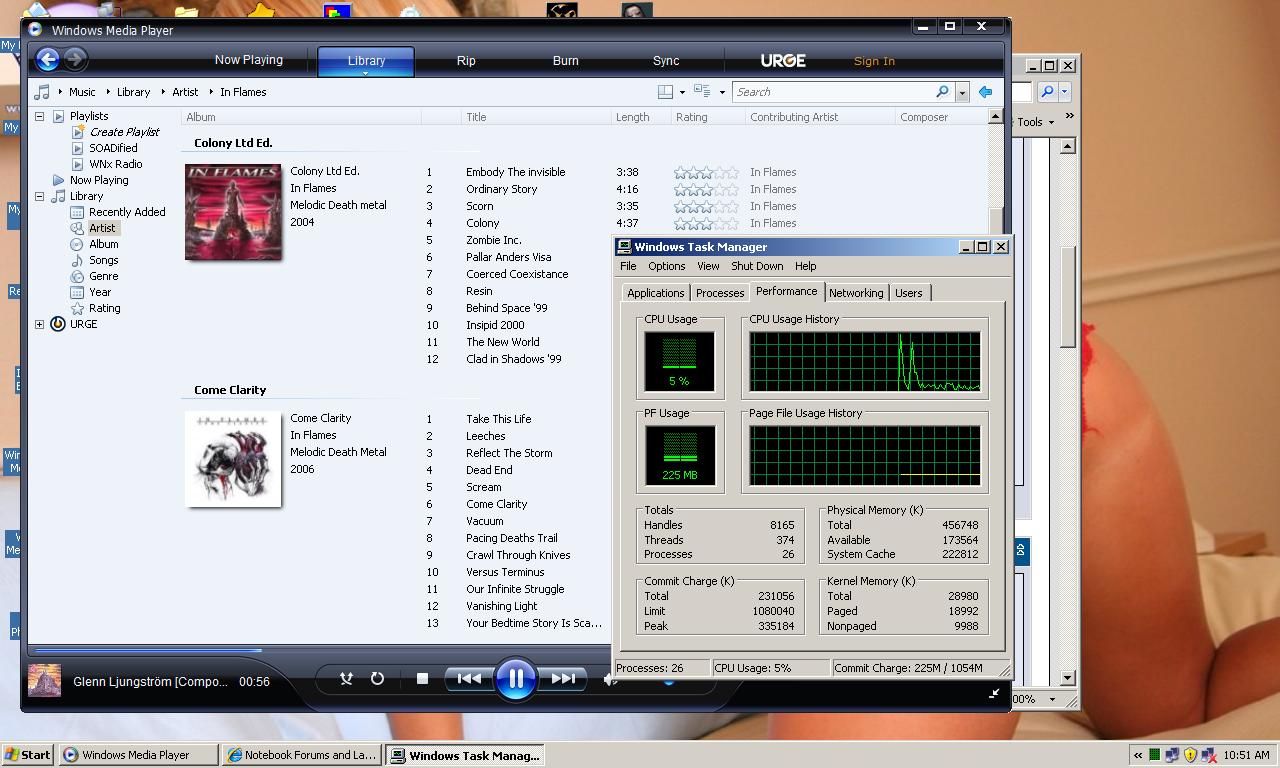Open Task Manager Shut Down menu
The image size is (1280, 768).
tap(757, 266)
